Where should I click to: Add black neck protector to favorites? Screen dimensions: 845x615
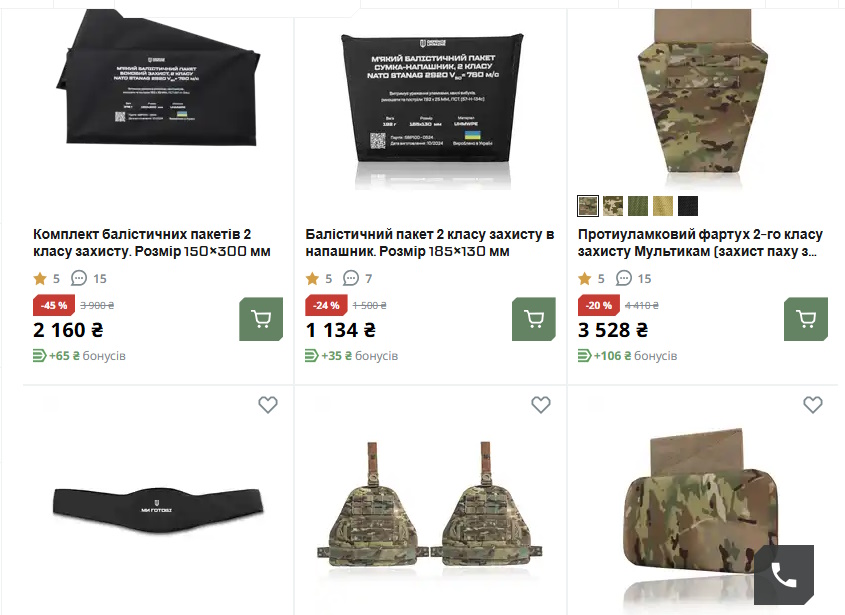(x=268, y=405)
